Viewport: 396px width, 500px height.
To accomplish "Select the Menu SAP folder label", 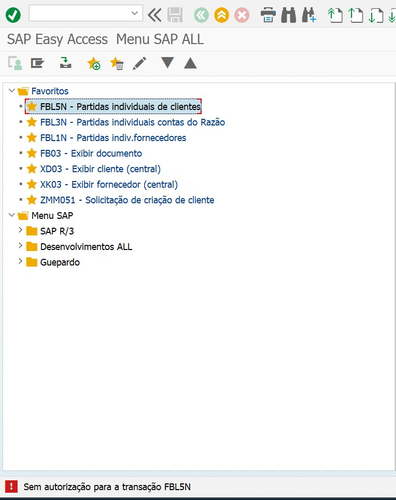I will tap(52, 216).
